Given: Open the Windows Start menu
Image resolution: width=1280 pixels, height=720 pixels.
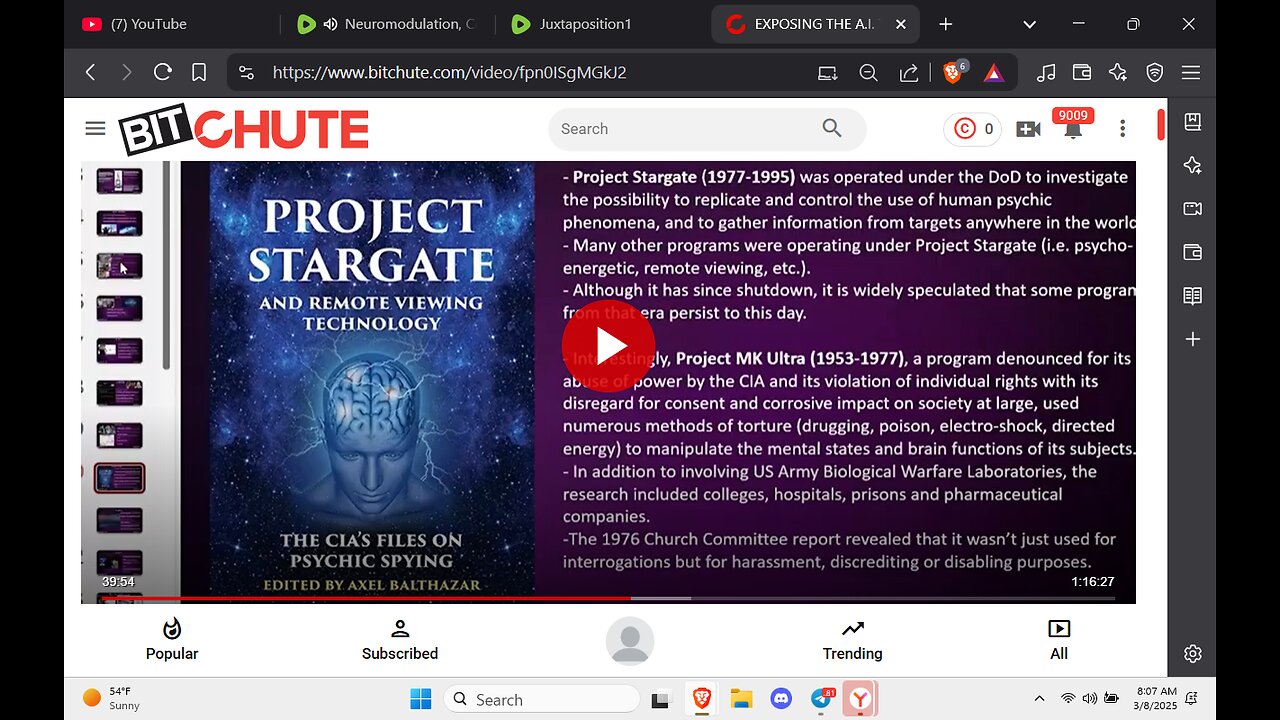Looking at the screenshot, I should 421,699.
